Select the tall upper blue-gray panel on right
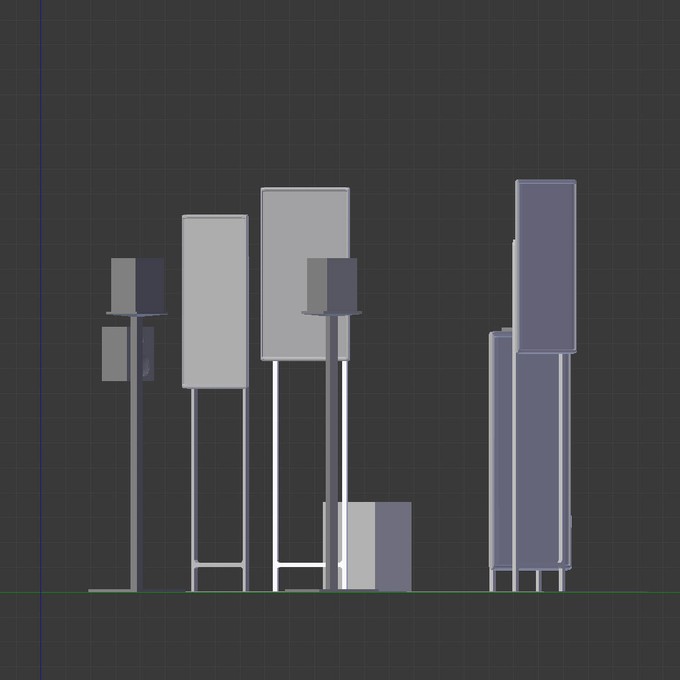This screenshot has width=680, height=680. [546, 265]
